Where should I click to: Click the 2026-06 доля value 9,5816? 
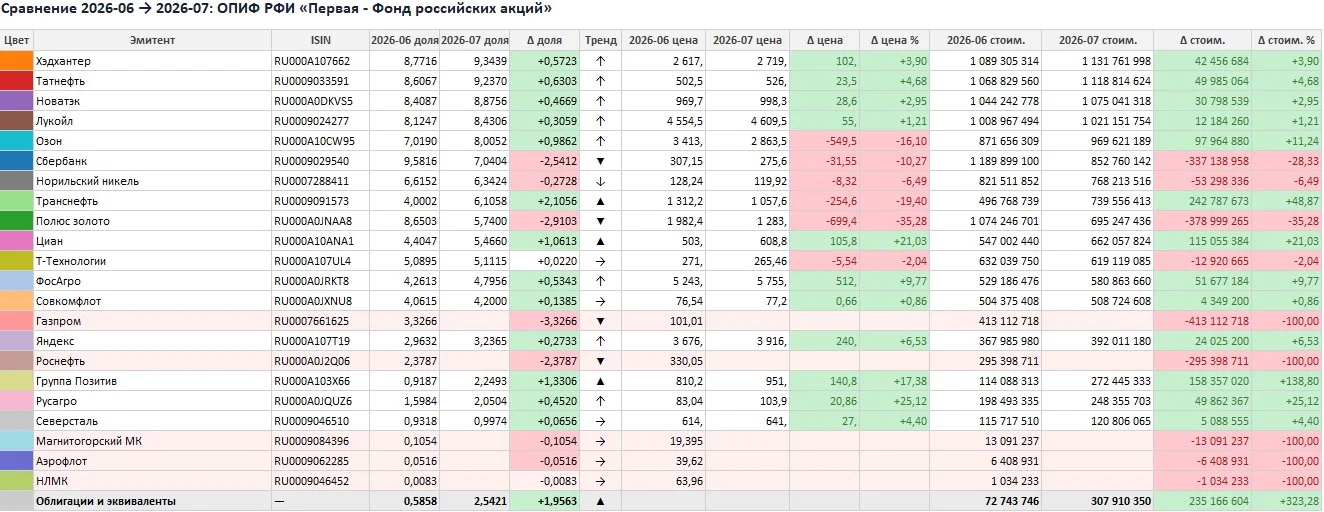pyautogui.click(x=419, y=161)
